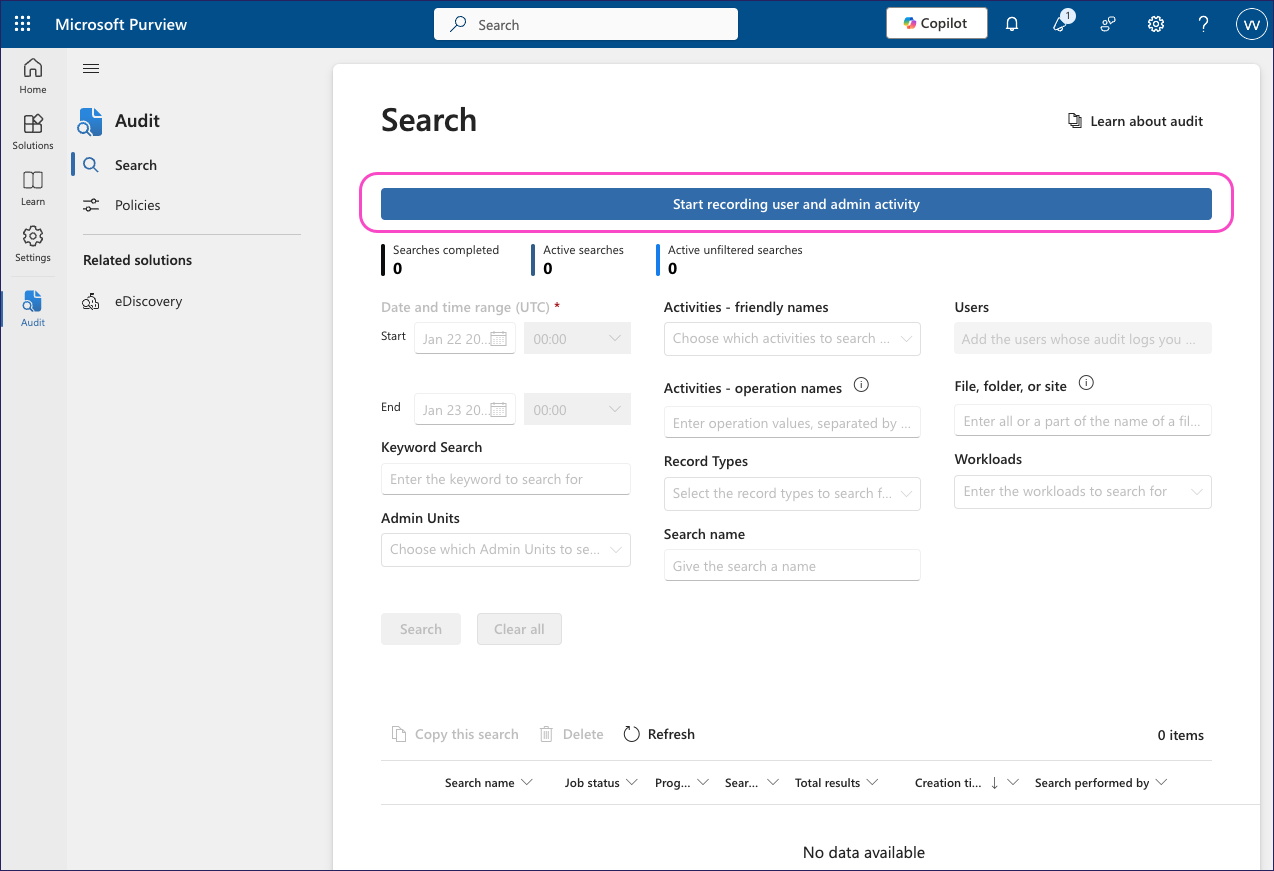This screenshot has height=871, width=1274.
Task: Open the top-bar settings gear
Action: [1155, 23]
